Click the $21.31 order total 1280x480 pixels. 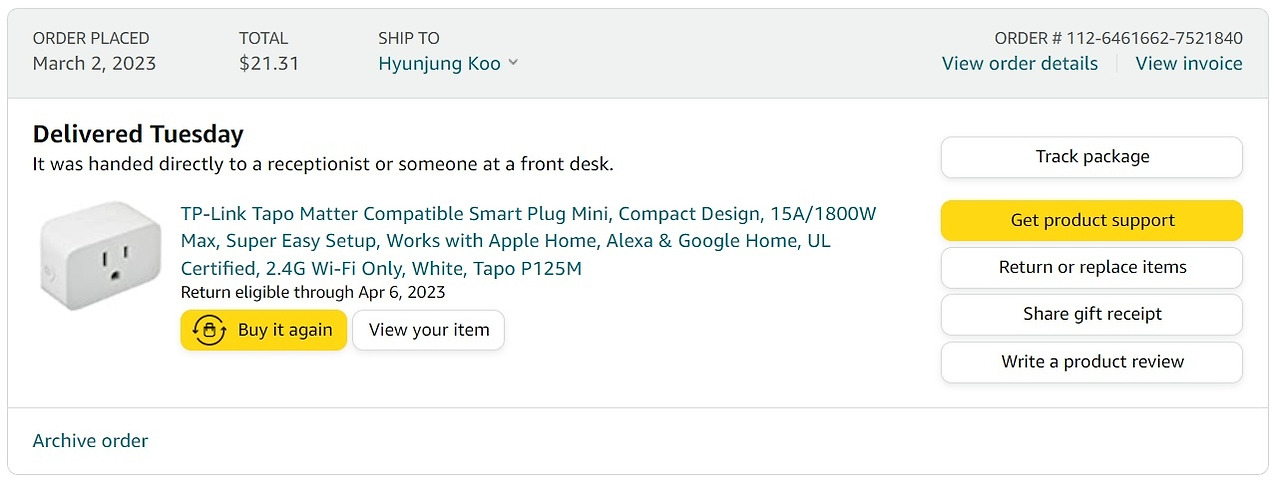coord(269,64)
